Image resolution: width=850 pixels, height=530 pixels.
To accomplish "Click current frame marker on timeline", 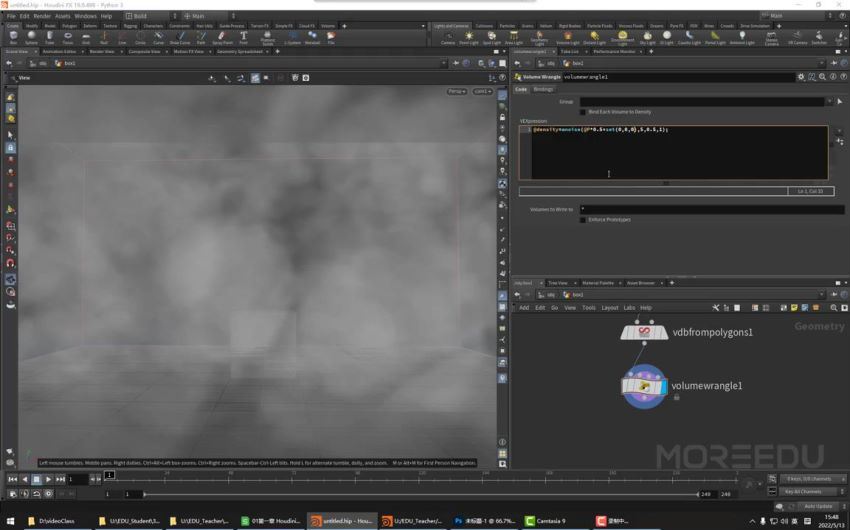I will [110, 475].
